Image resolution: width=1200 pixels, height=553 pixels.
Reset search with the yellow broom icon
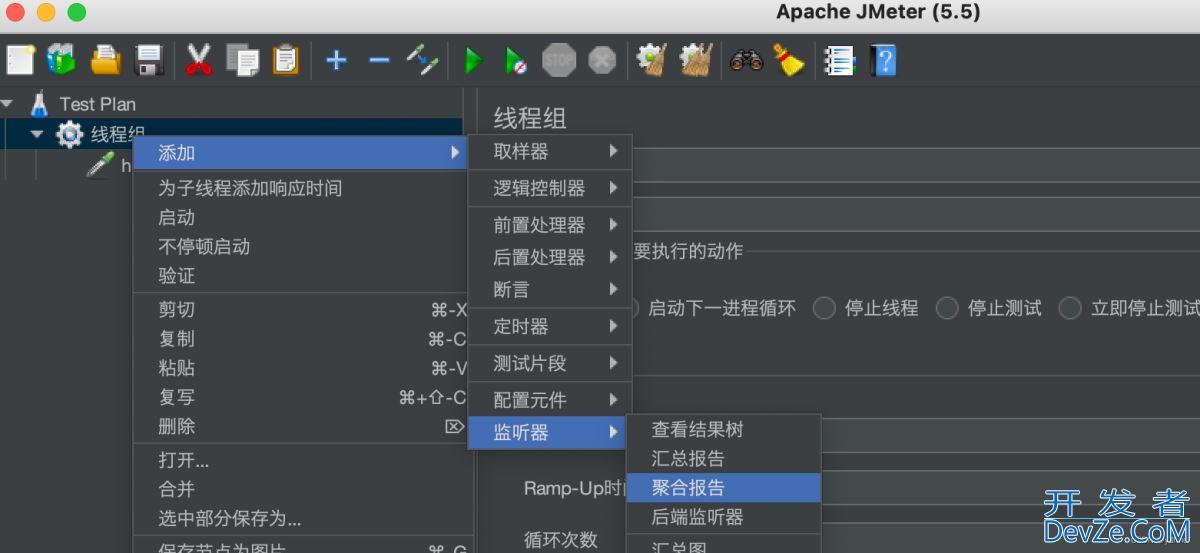789,61
